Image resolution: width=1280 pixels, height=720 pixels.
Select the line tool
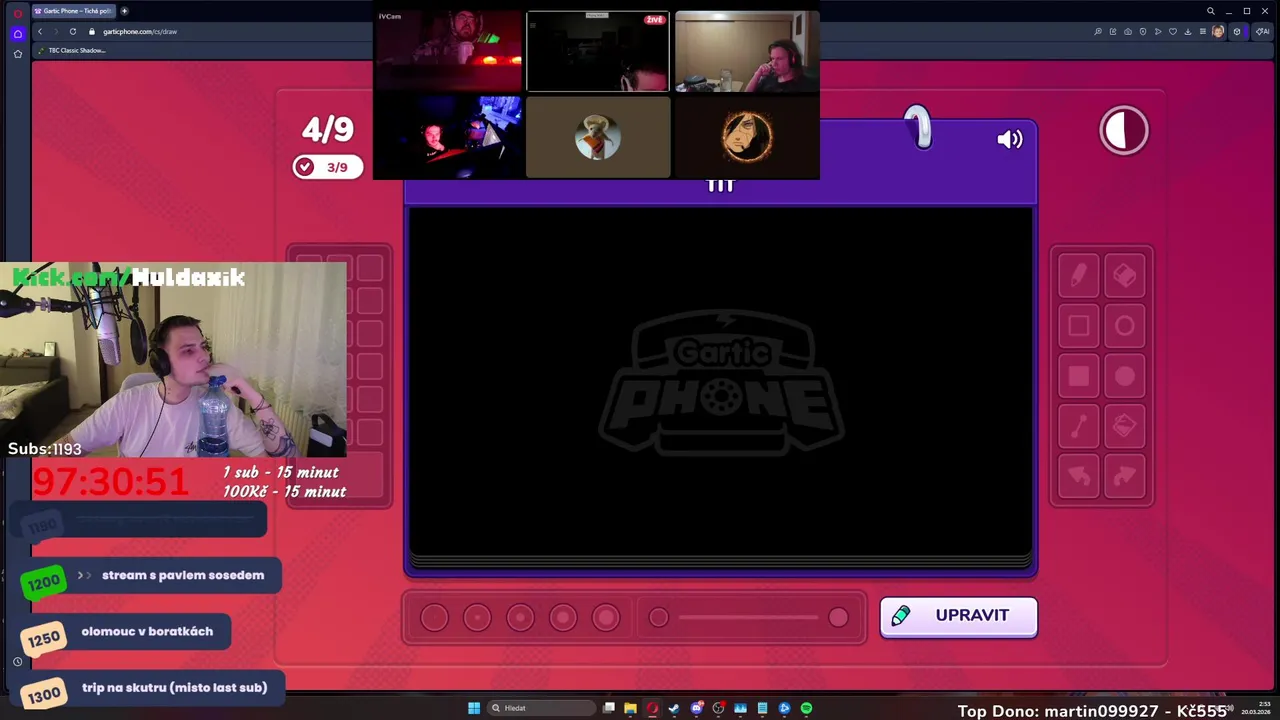click(1079, 426)
